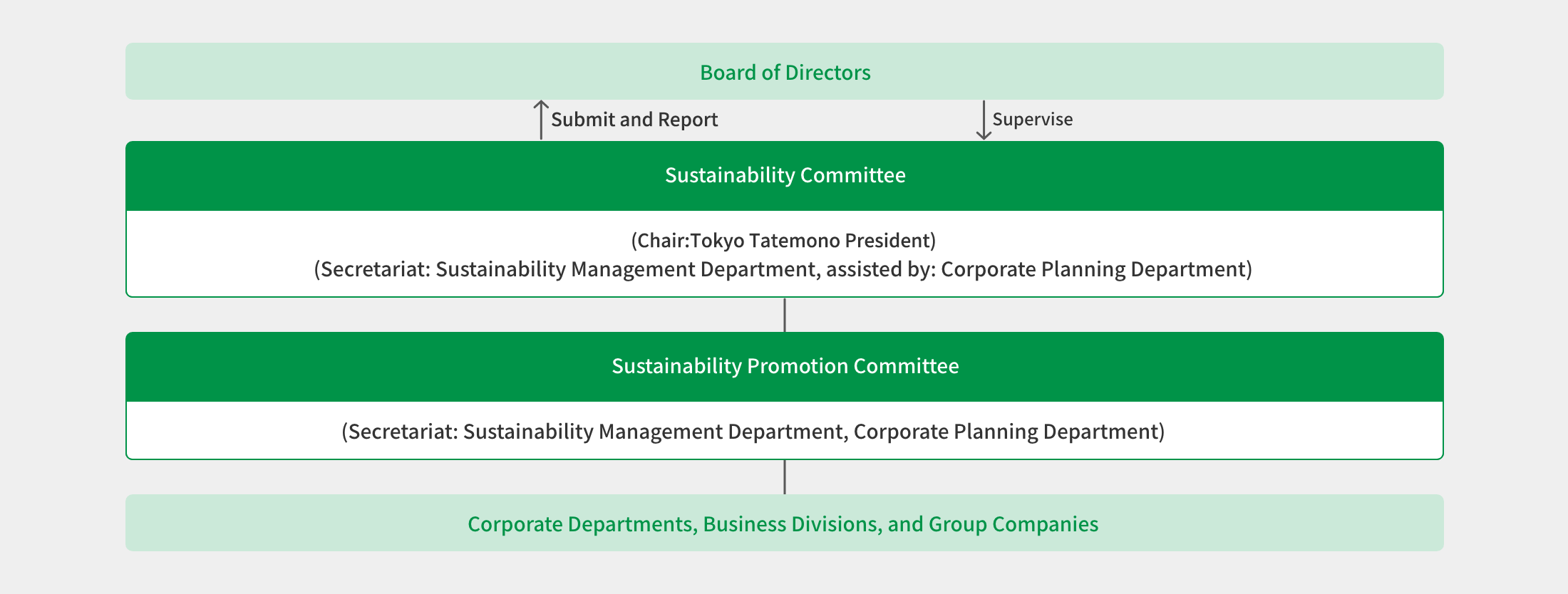Image resolution: width=1568 pixels, height=594 pixels.
Task: Select the Board of Directors box
Action: click(x=784, y=72)
